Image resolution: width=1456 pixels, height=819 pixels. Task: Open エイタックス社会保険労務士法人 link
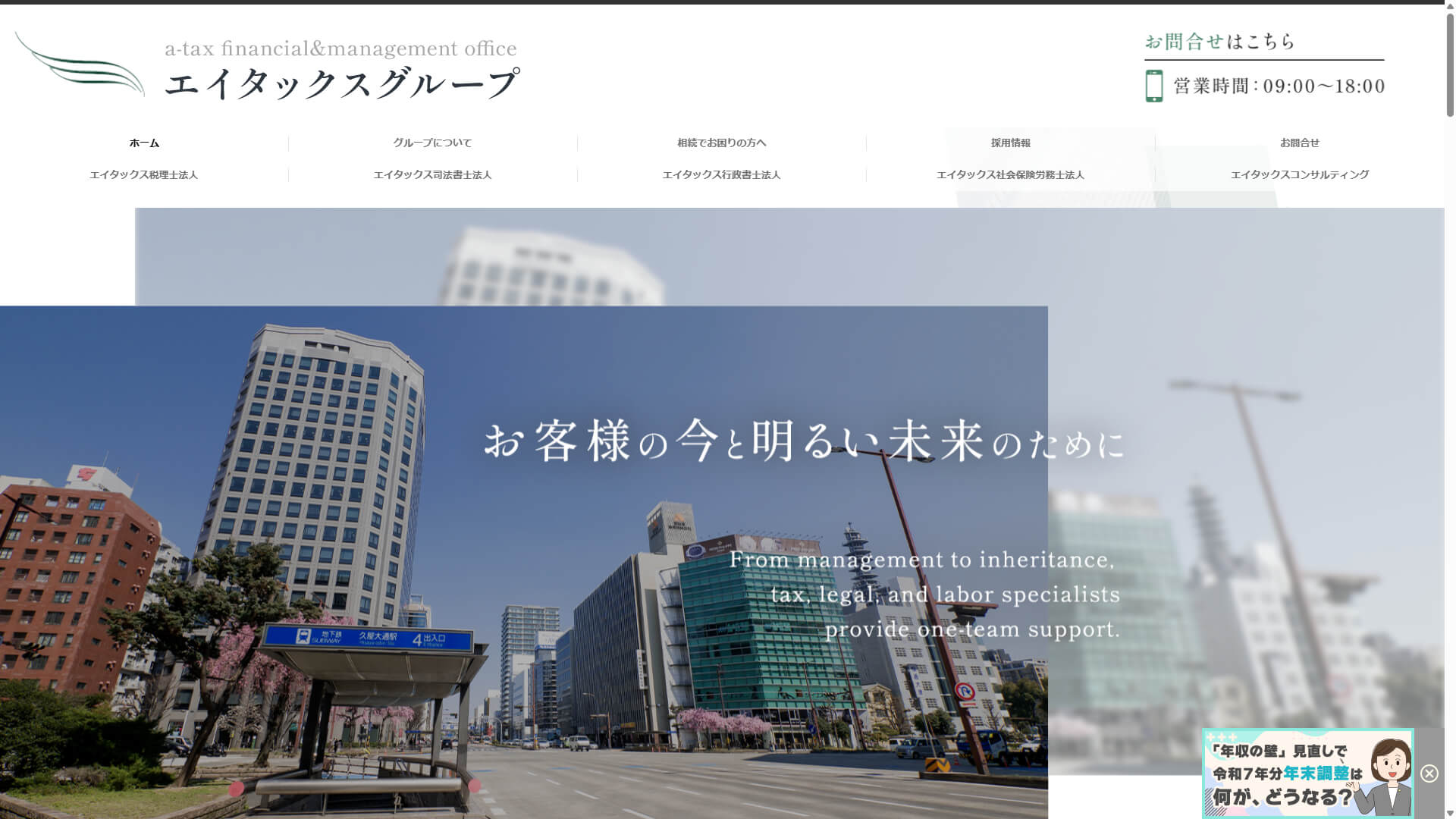click(x=1010, y=174)
